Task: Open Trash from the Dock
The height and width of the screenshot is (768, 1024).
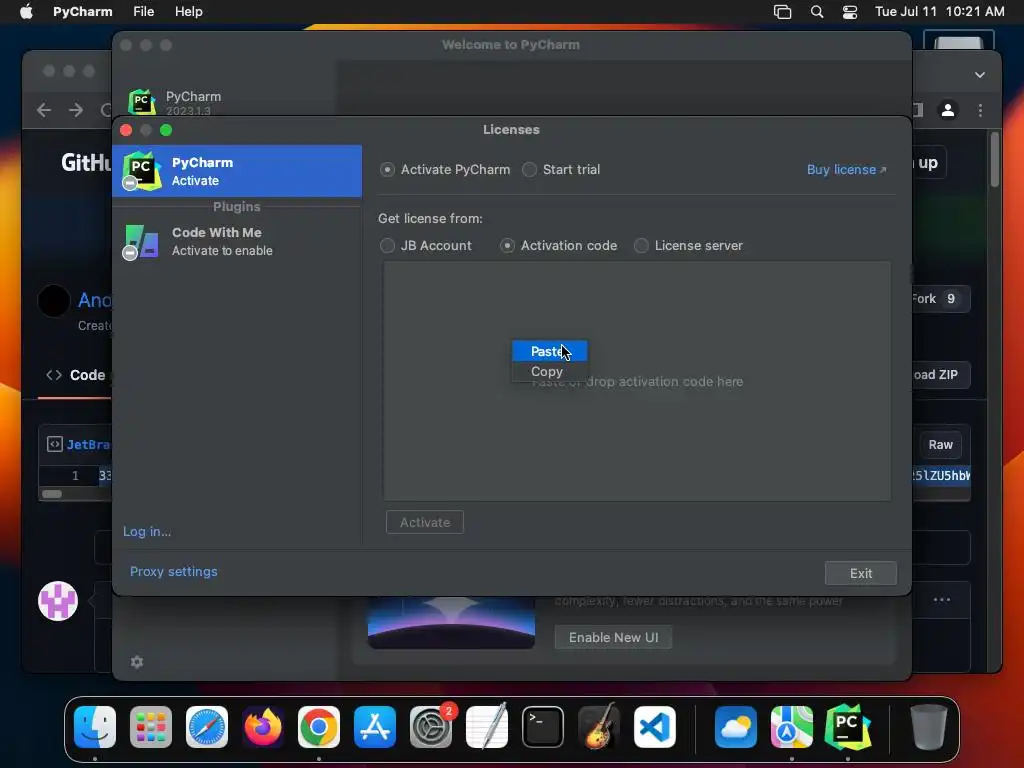Action: (x=928, y=727)
